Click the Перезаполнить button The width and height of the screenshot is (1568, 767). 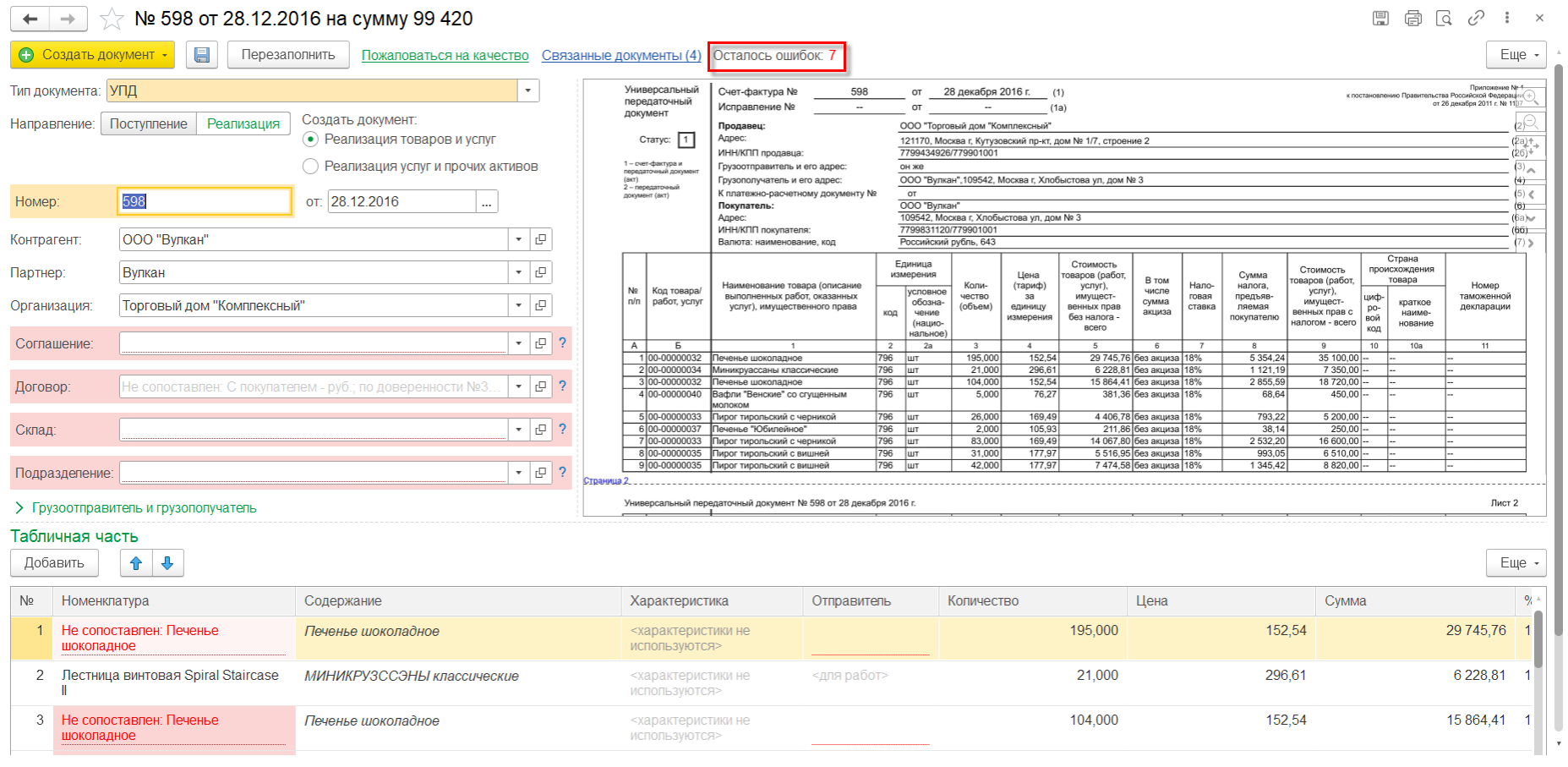point(288,55)
